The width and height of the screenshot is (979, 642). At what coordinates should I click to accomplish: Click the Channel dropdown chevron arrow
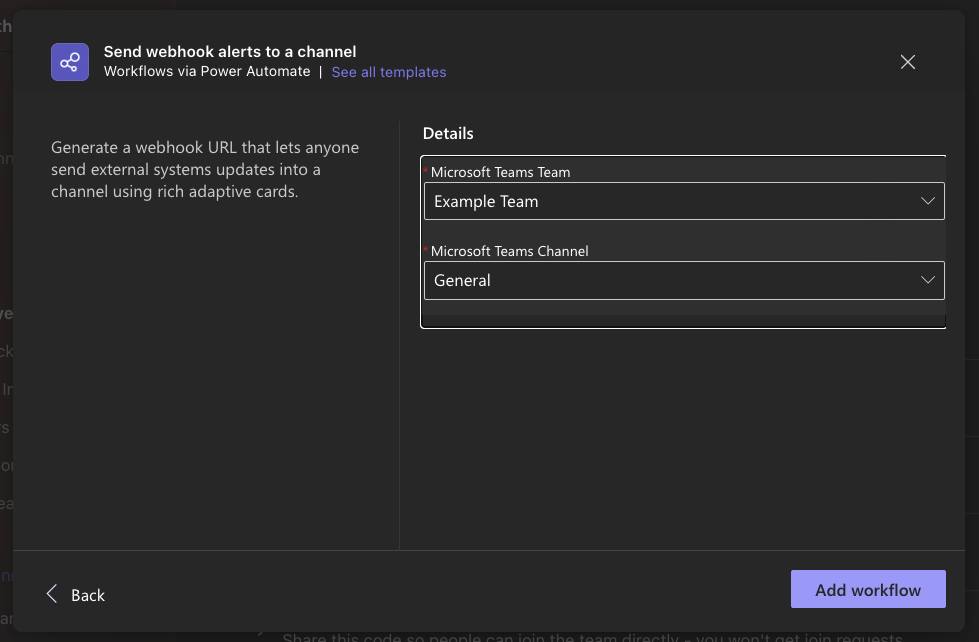pos(927,280)
